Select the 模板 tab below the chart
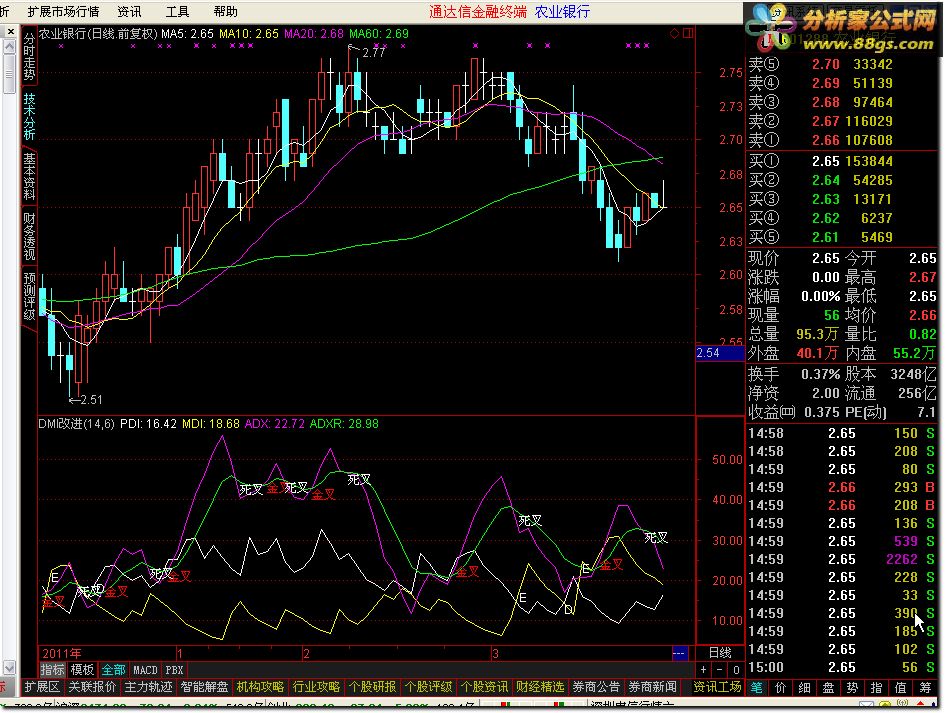 [x=82, y=670]
